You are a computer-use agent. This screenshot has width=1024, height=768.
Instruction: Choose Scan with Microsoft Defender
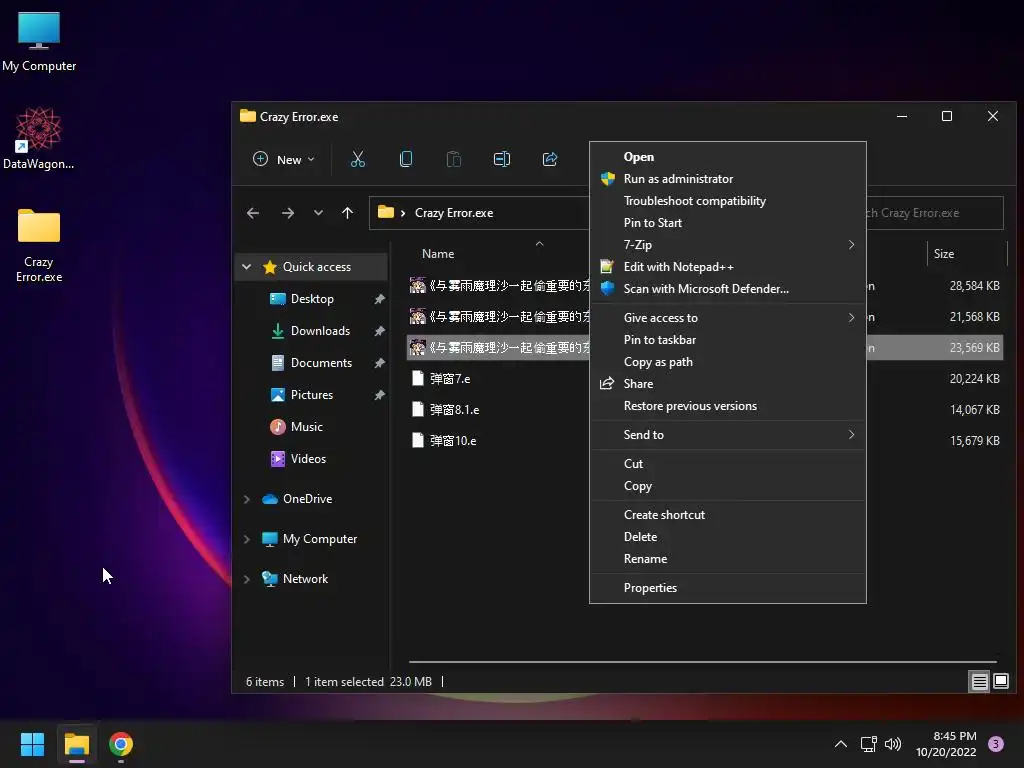pos(728,289)
